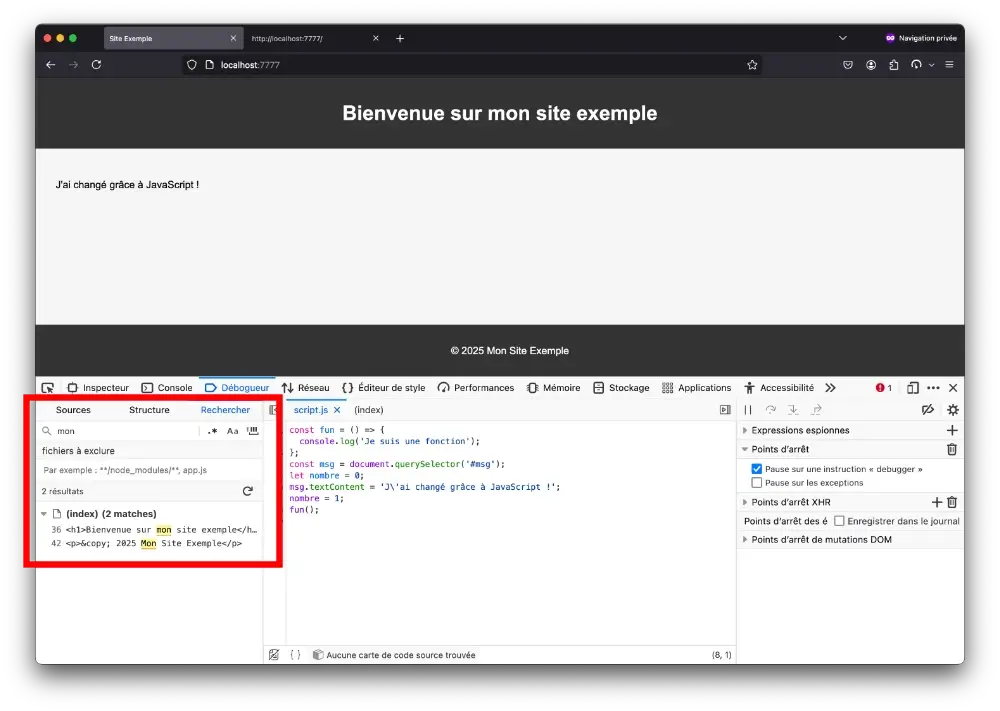
Task: Click the fichiers à exclure input field
Action: coord(150,470)
